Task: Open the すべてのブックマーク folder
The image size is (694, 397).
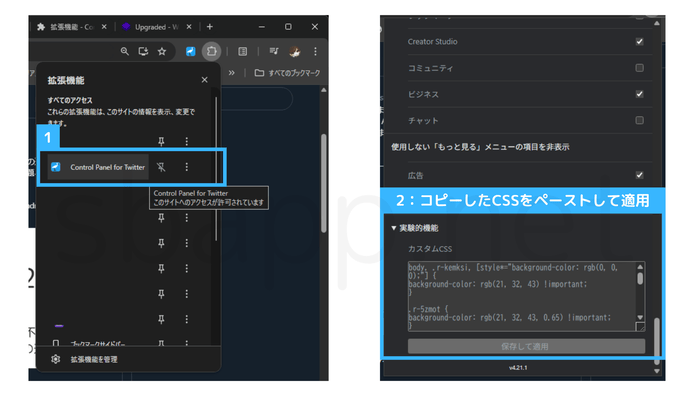Action: (287, 73)
